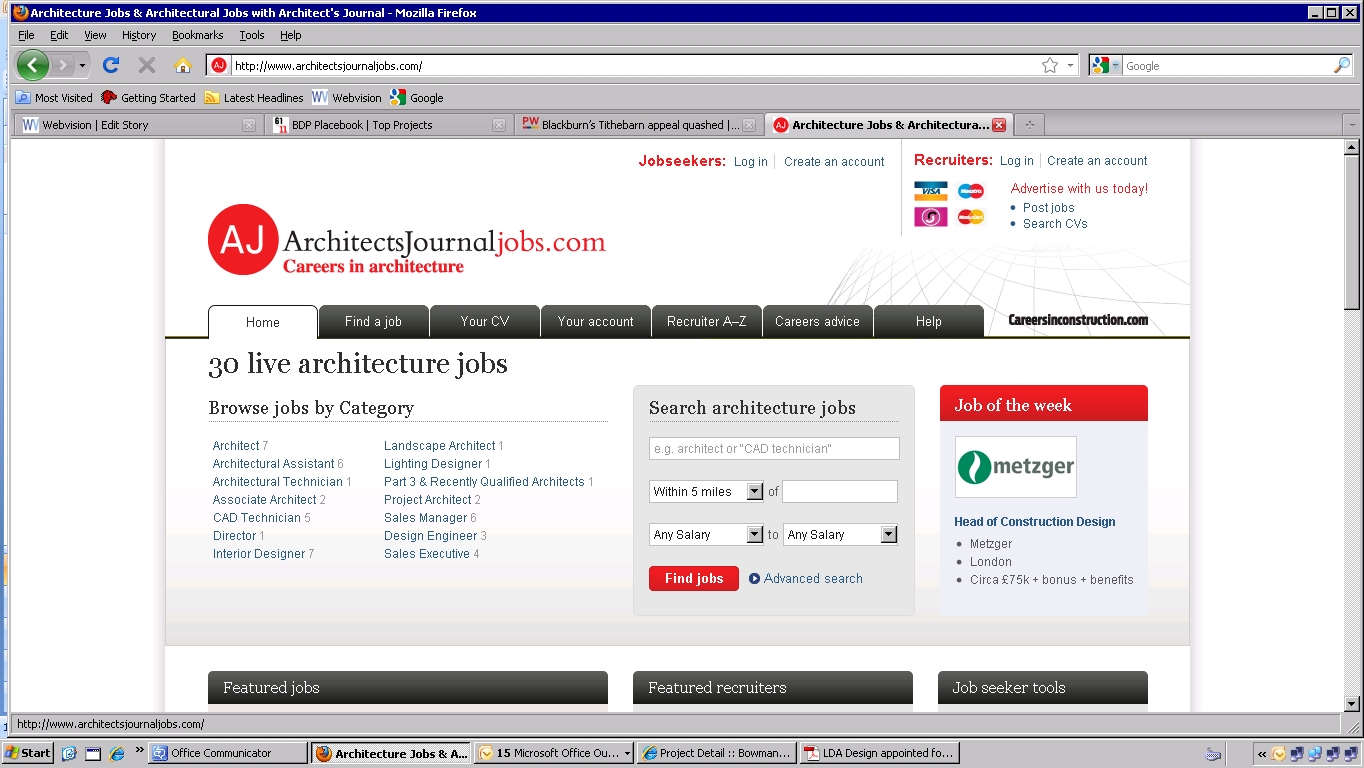This screenshot has width=1364, height=768.
Task: Open the Post jobs link
Action: pos(1048,207)
